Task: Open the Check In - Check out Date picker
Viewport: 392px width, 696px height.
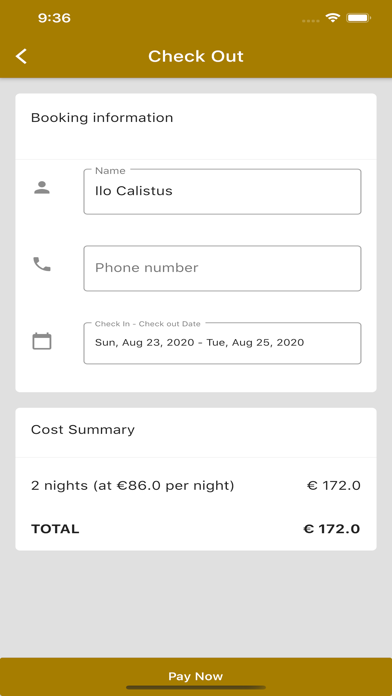Action: (x=222, y=343)
